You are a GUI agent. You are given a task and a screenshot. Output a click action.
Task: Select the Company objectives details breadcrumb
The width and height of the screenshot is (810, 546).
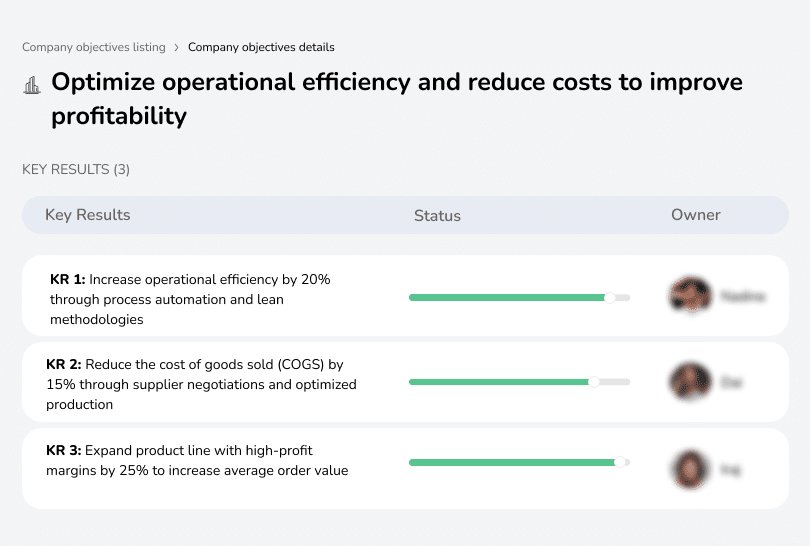[261, 47]
